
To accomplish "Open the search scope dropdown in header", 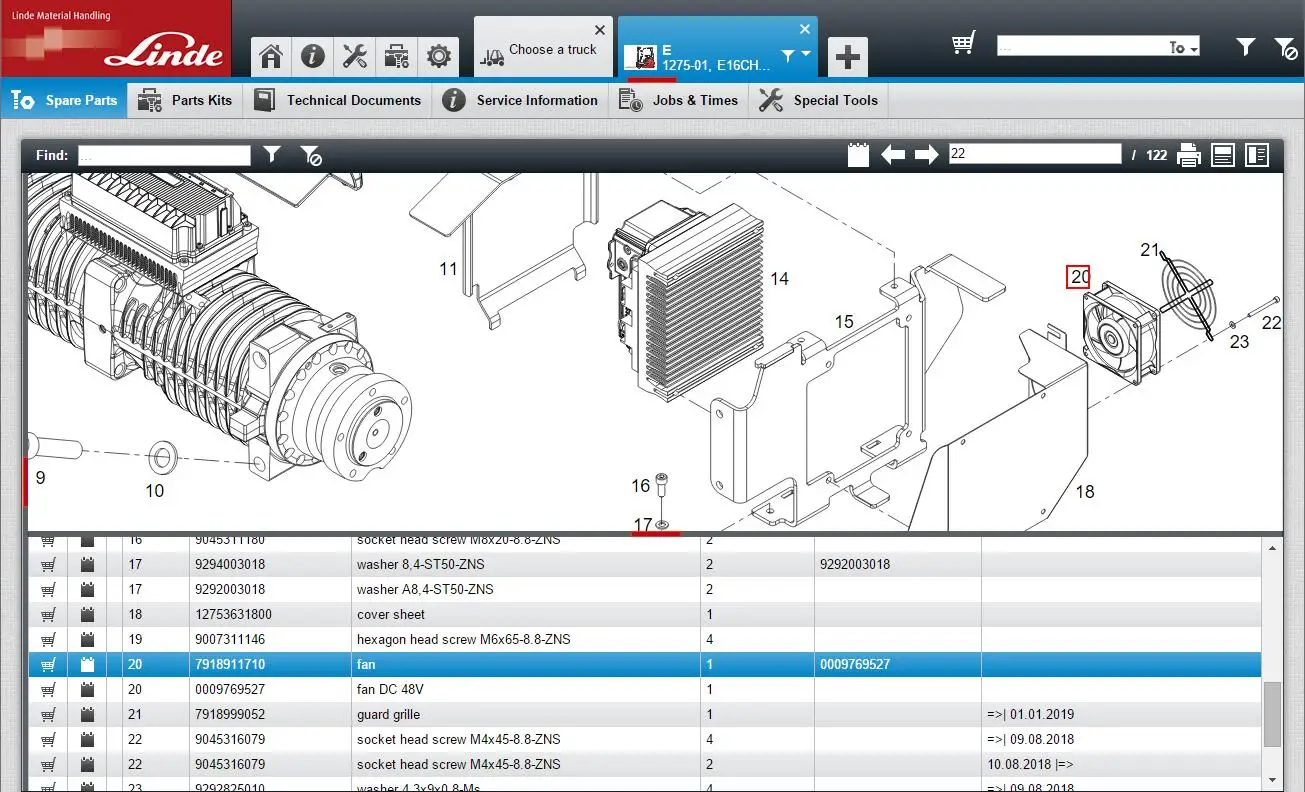I will click(x=1183, y=47).
